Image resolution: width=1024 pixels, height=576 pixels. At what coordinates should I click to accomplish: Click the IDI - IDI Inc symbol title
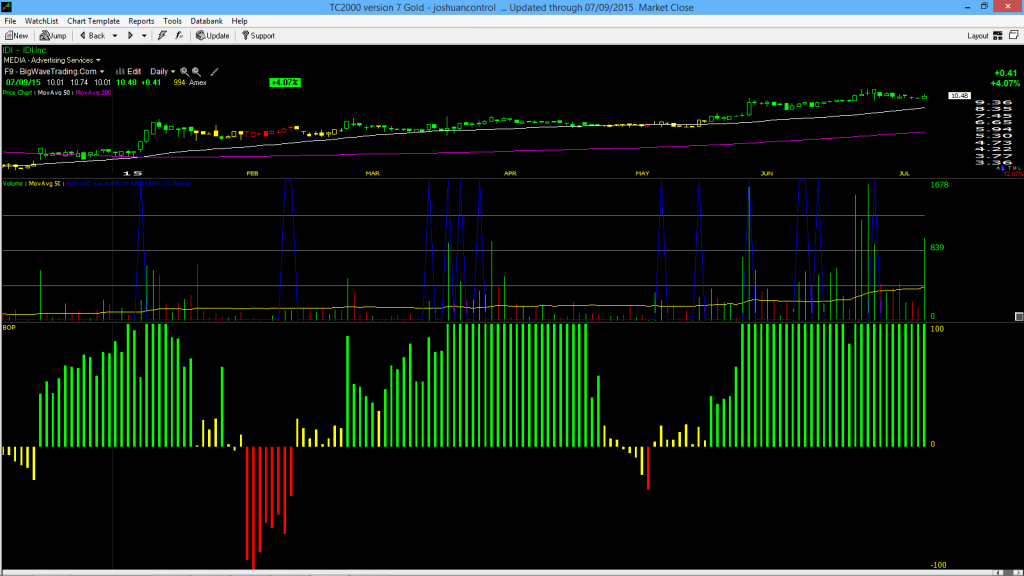(25, 50)
